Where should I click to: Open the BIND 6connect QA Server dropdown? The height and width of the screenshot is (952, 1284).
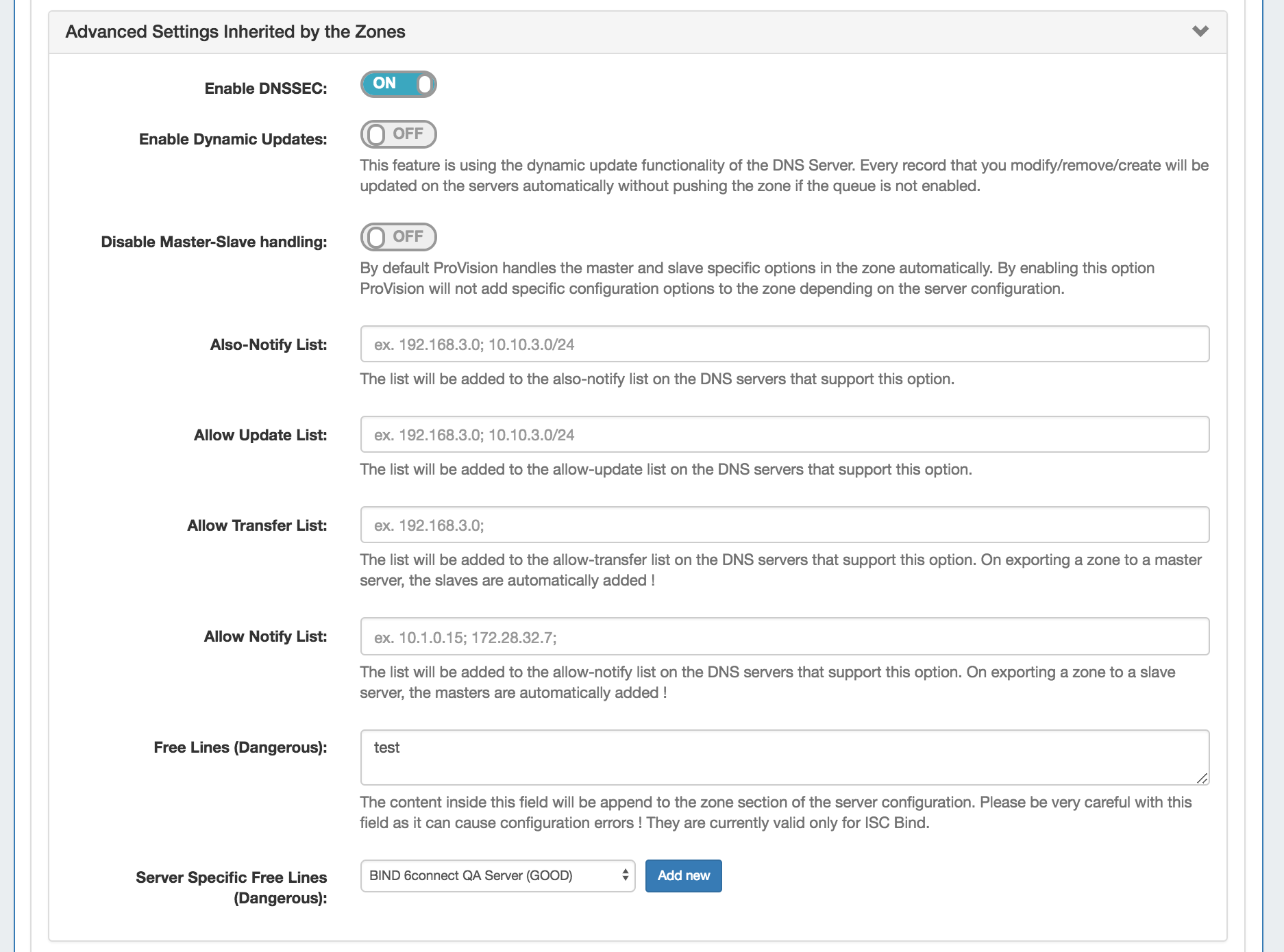pos(497,876)
